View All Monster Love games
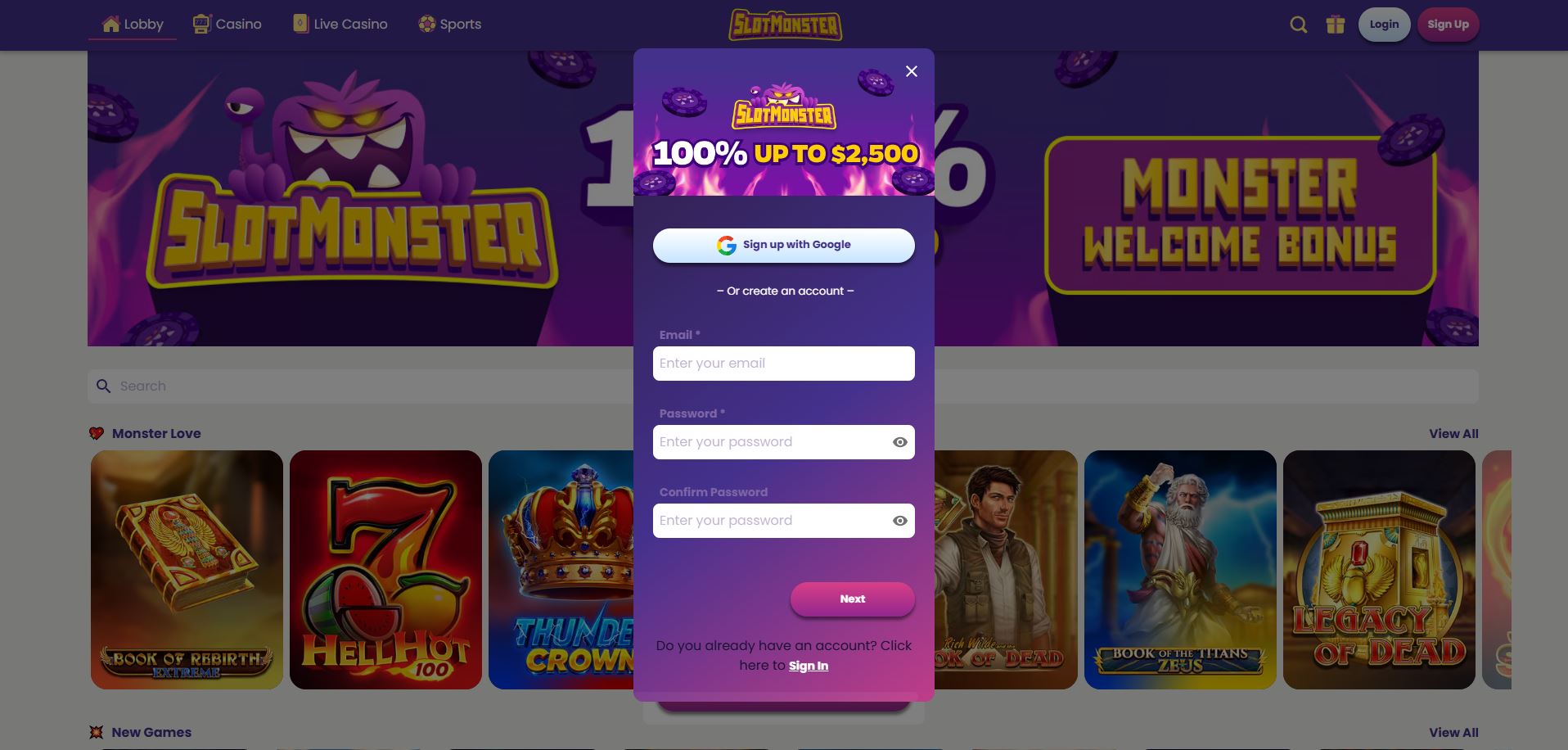Image resolution: width=1568 pixels, height=750 pixels. tap(1453, 434)
